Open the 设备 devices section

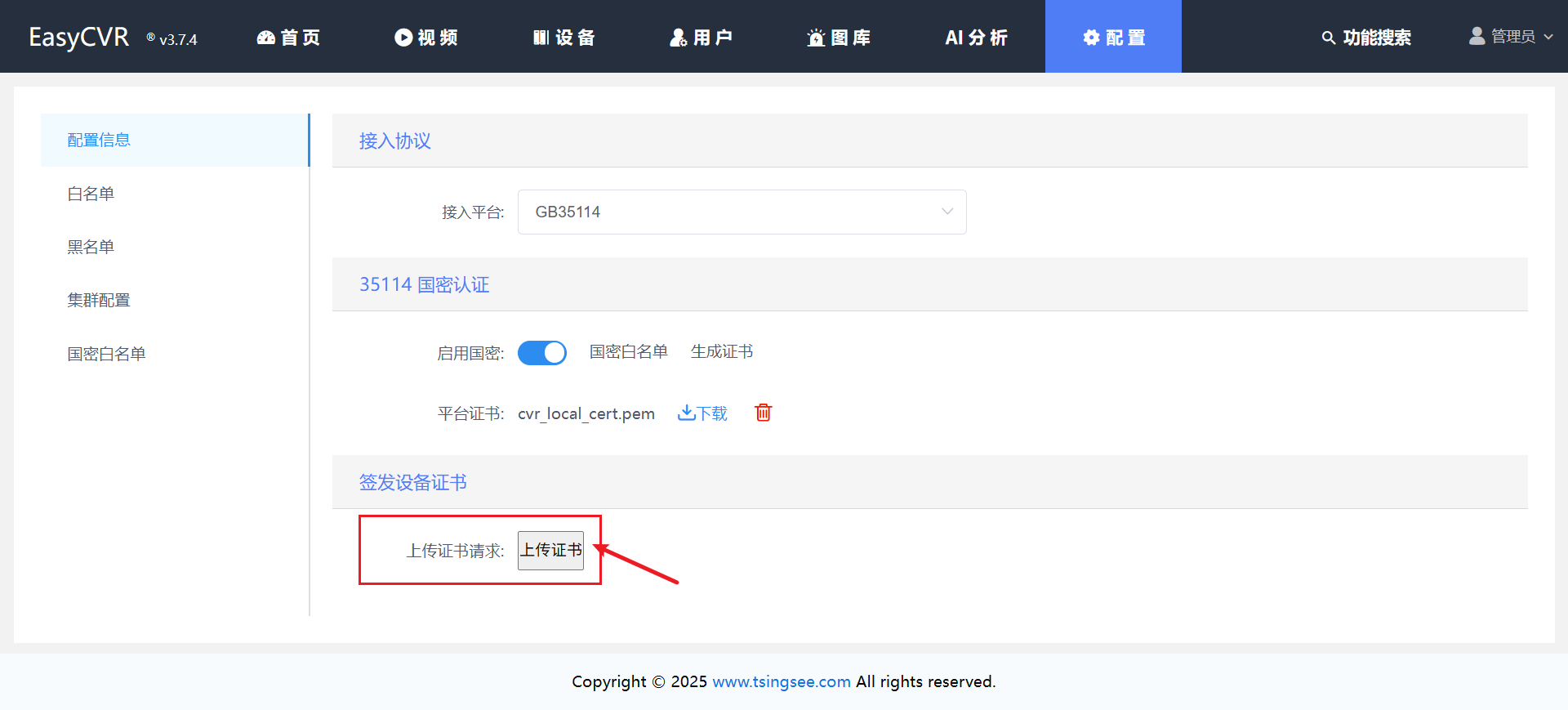click(563, 38)
